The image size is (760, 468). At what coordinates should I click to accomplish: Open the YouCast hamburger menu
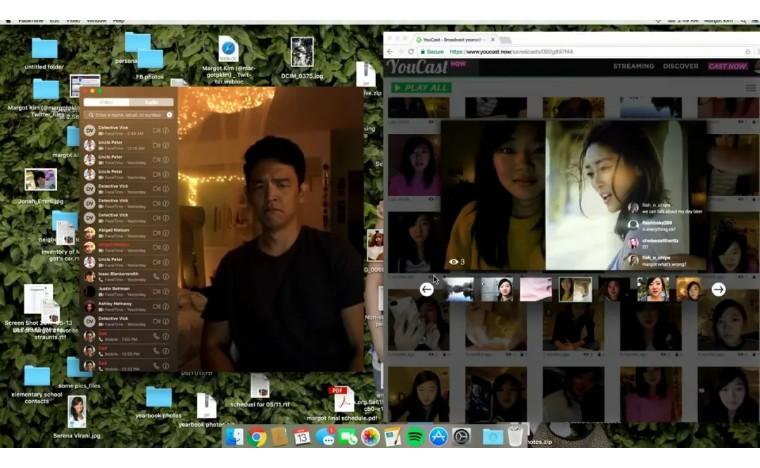750,88
